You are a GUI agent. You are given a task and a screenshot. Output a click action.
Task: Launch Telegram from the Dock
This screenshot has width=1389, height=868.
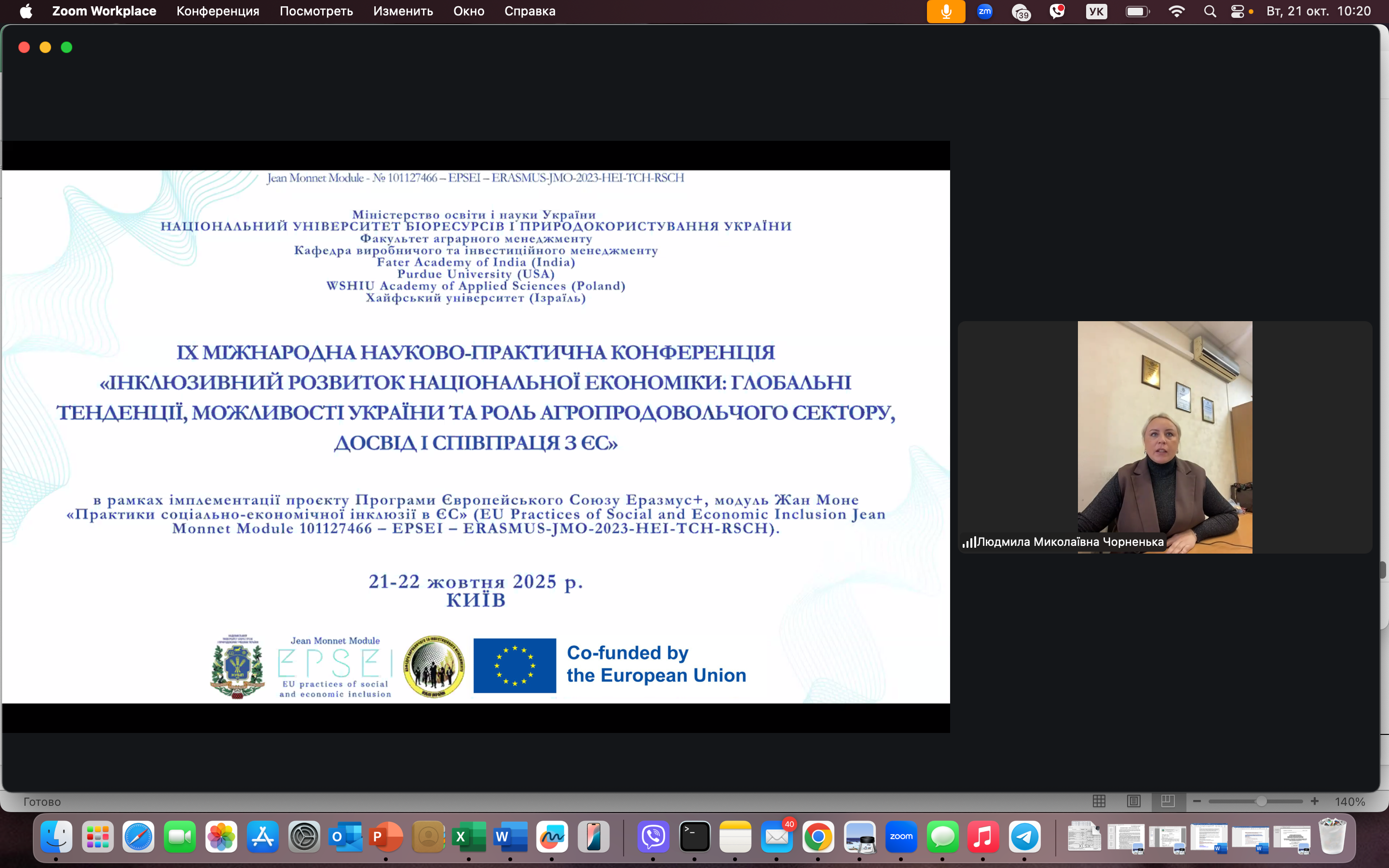click(x=1024, y=837)
